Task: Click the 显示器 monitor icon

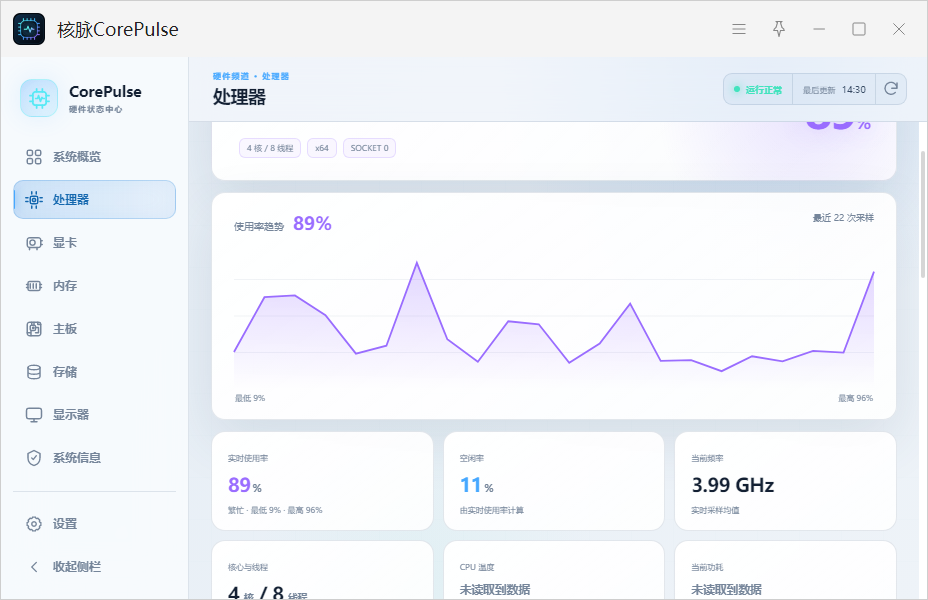Action: (34, 415)
